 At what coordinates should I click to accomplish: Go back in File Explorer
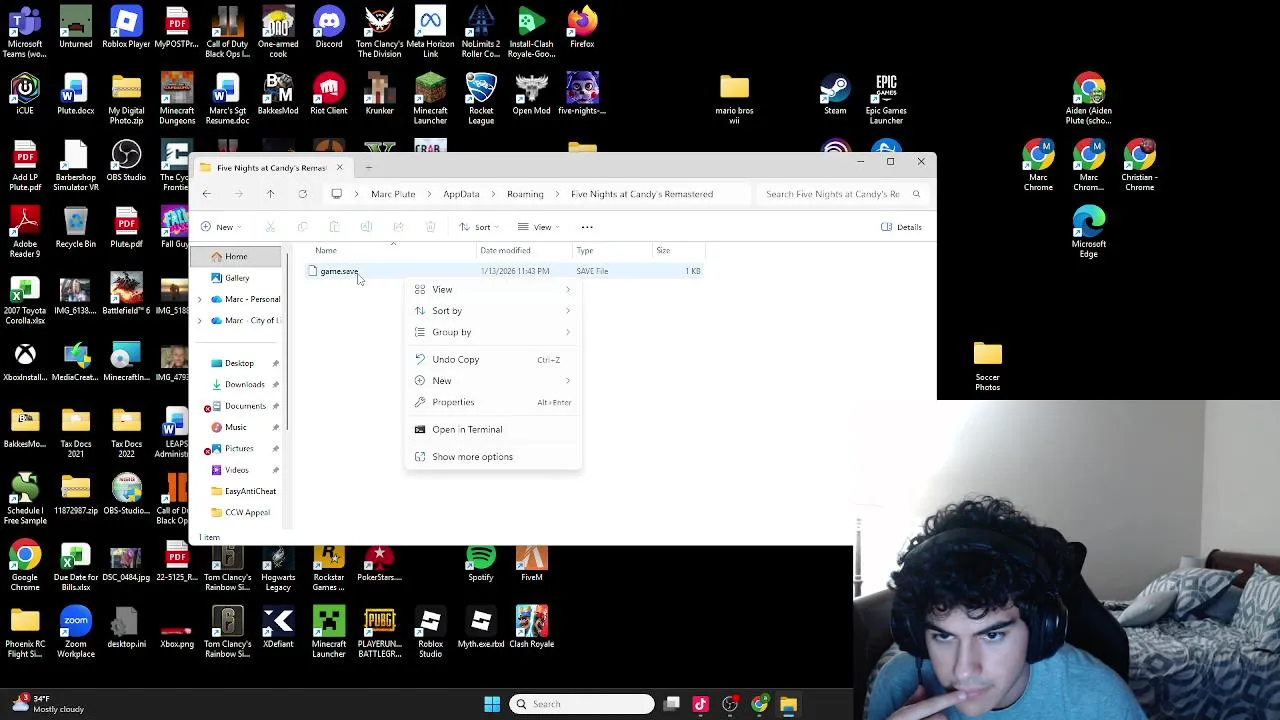tap(206, 194)
